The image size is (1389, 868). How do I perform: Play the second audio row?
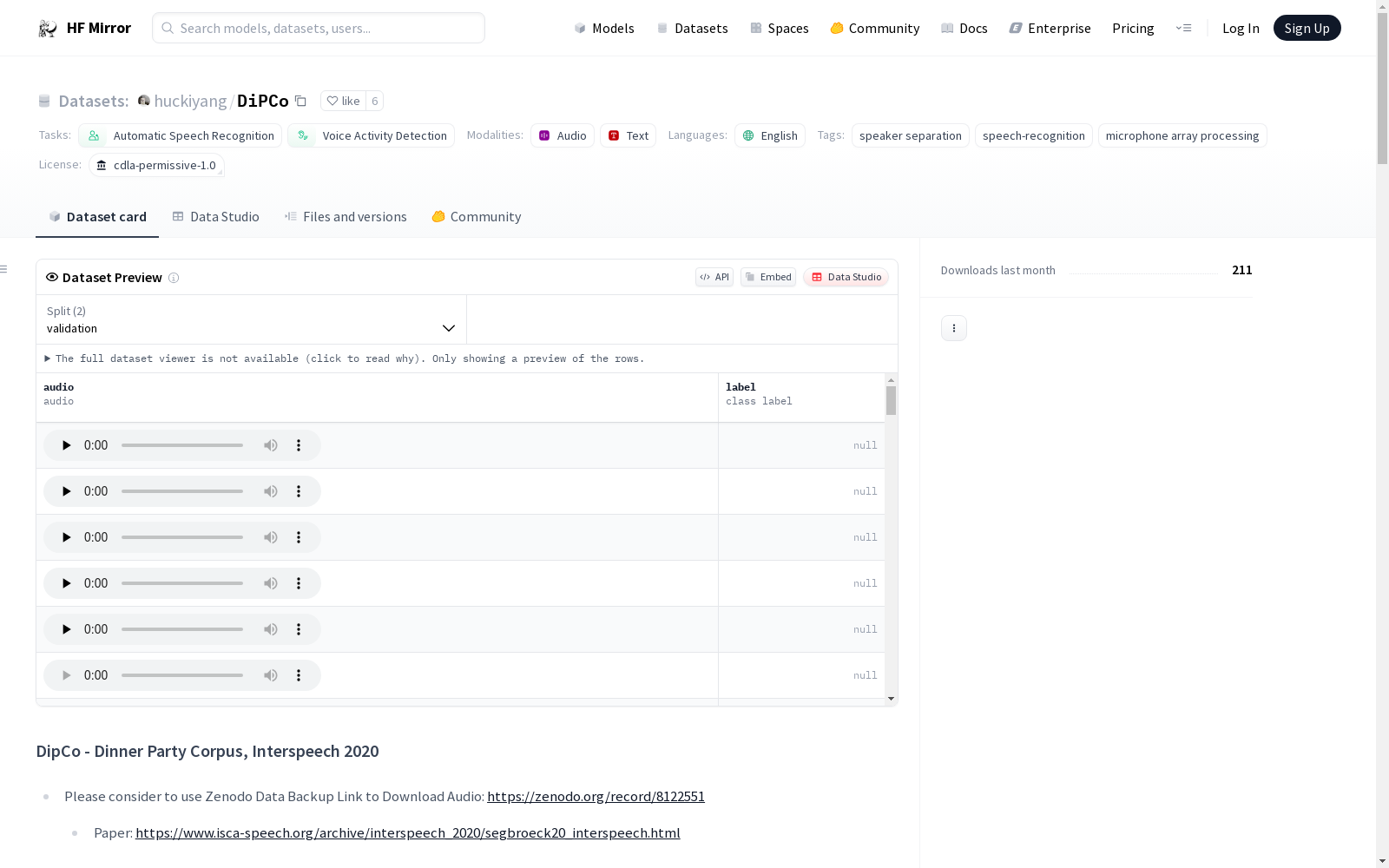(x=66, y=491)
